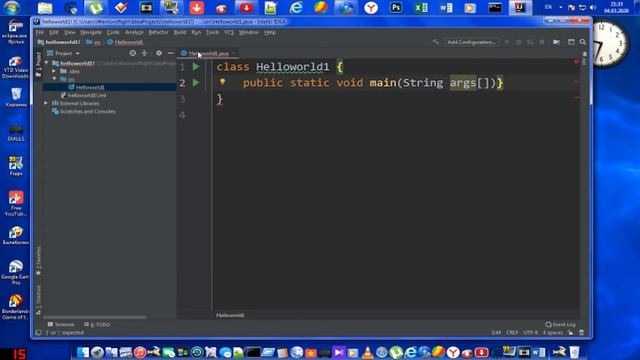Collapse the src folder in project tree
Viewport: 640px width, 360px height.
pos(54,79)
